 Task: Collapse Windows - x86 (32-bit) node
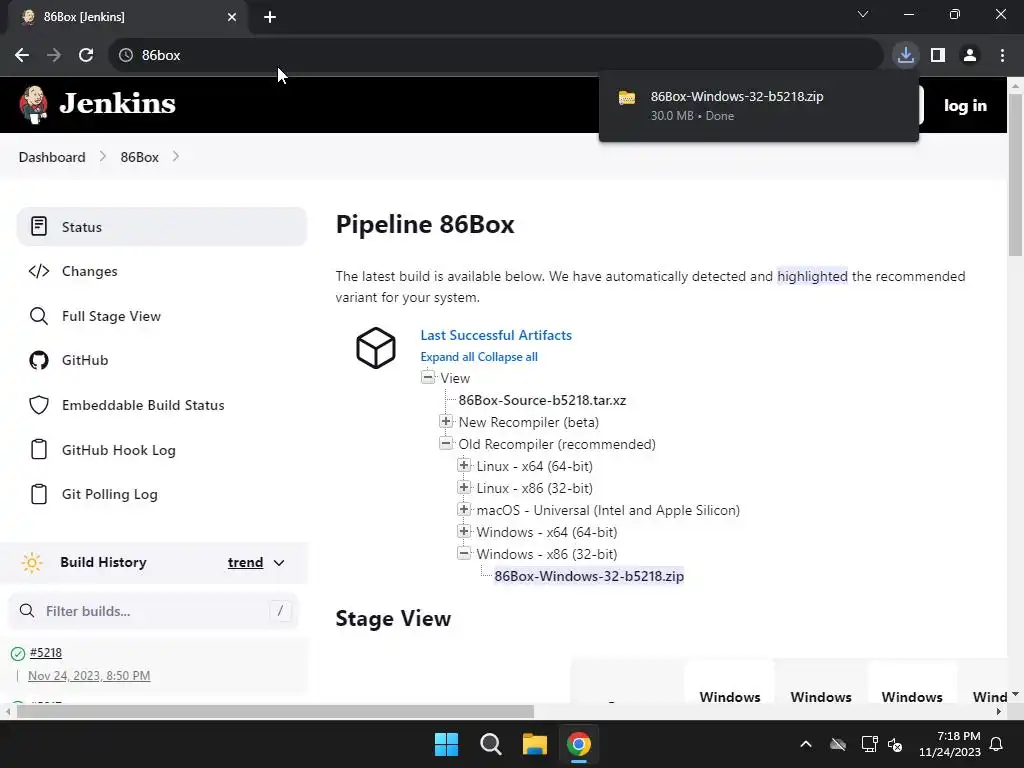[464, 553]
